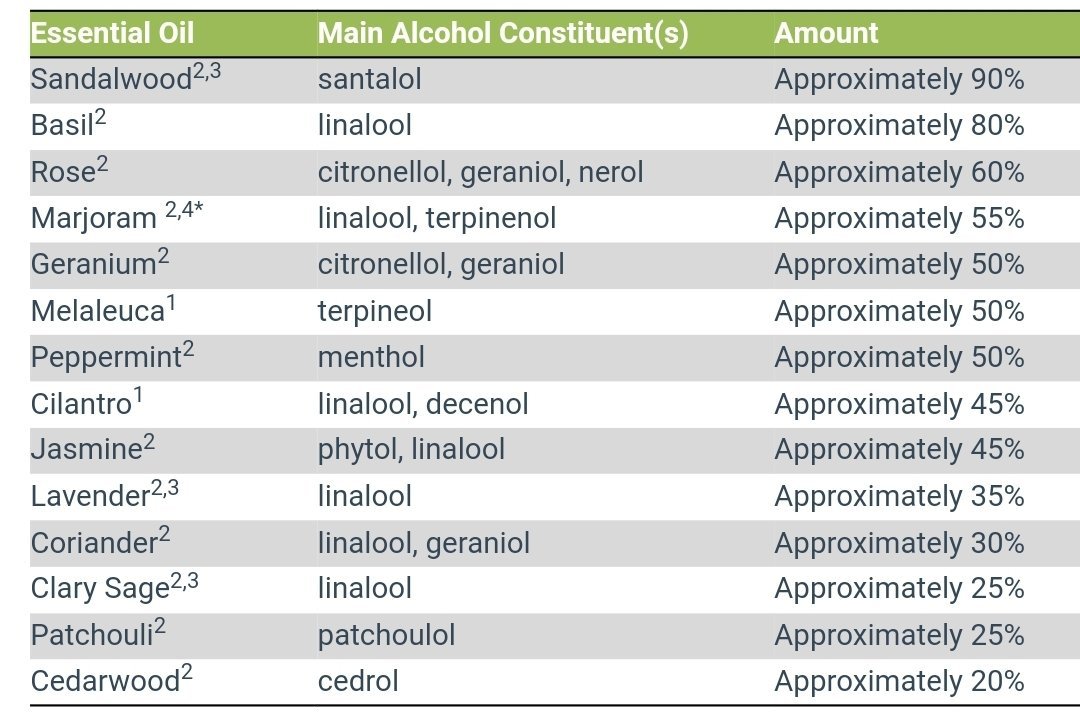Select the Sandalwood oil name cell
The width and height of the screenshot is (1080, 718).
(x=112, y=79)
